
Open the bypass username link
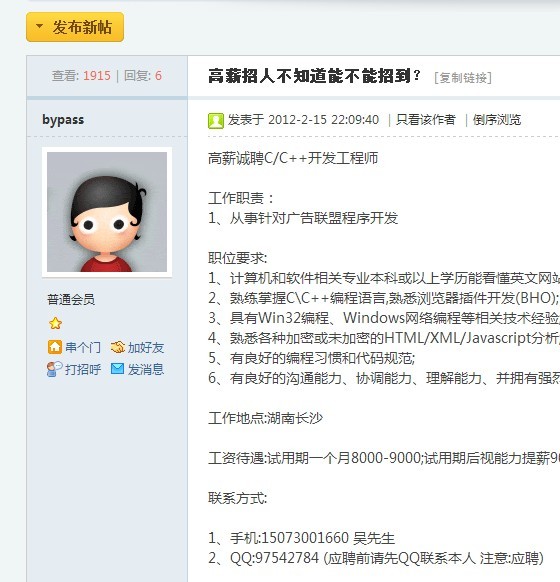(63, 120)
